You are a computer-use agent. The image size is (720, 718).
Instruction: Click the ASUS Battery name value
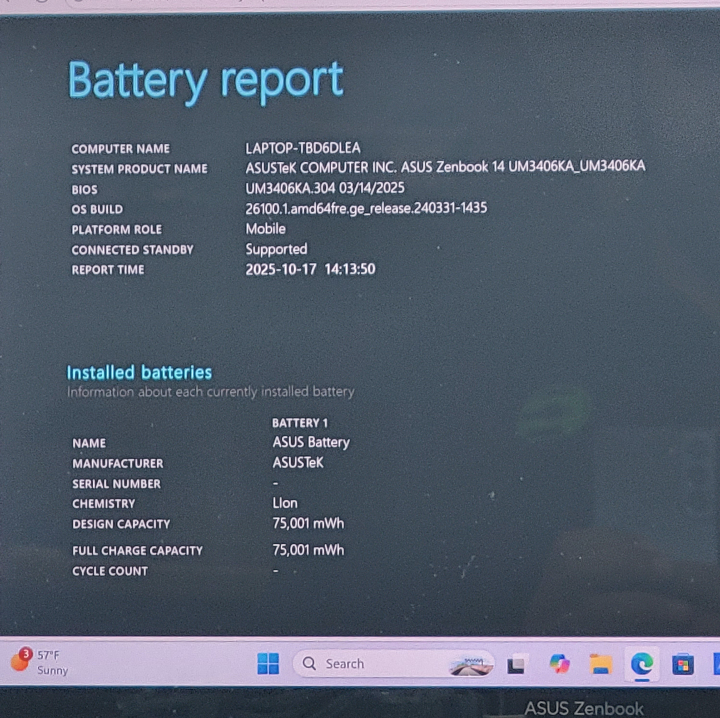coord(310,442)
